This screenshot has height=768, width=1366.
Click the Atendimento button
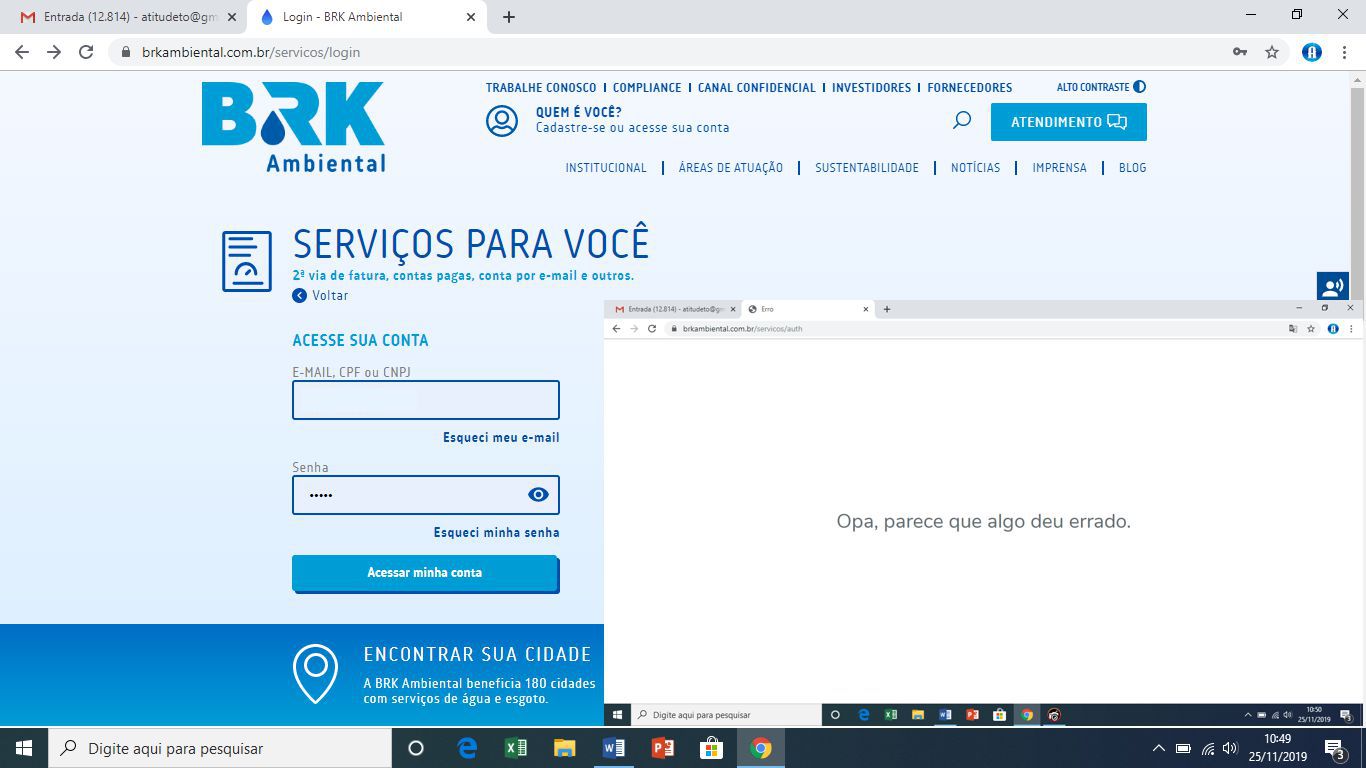pyautogui.click(x=1068, y=122)
